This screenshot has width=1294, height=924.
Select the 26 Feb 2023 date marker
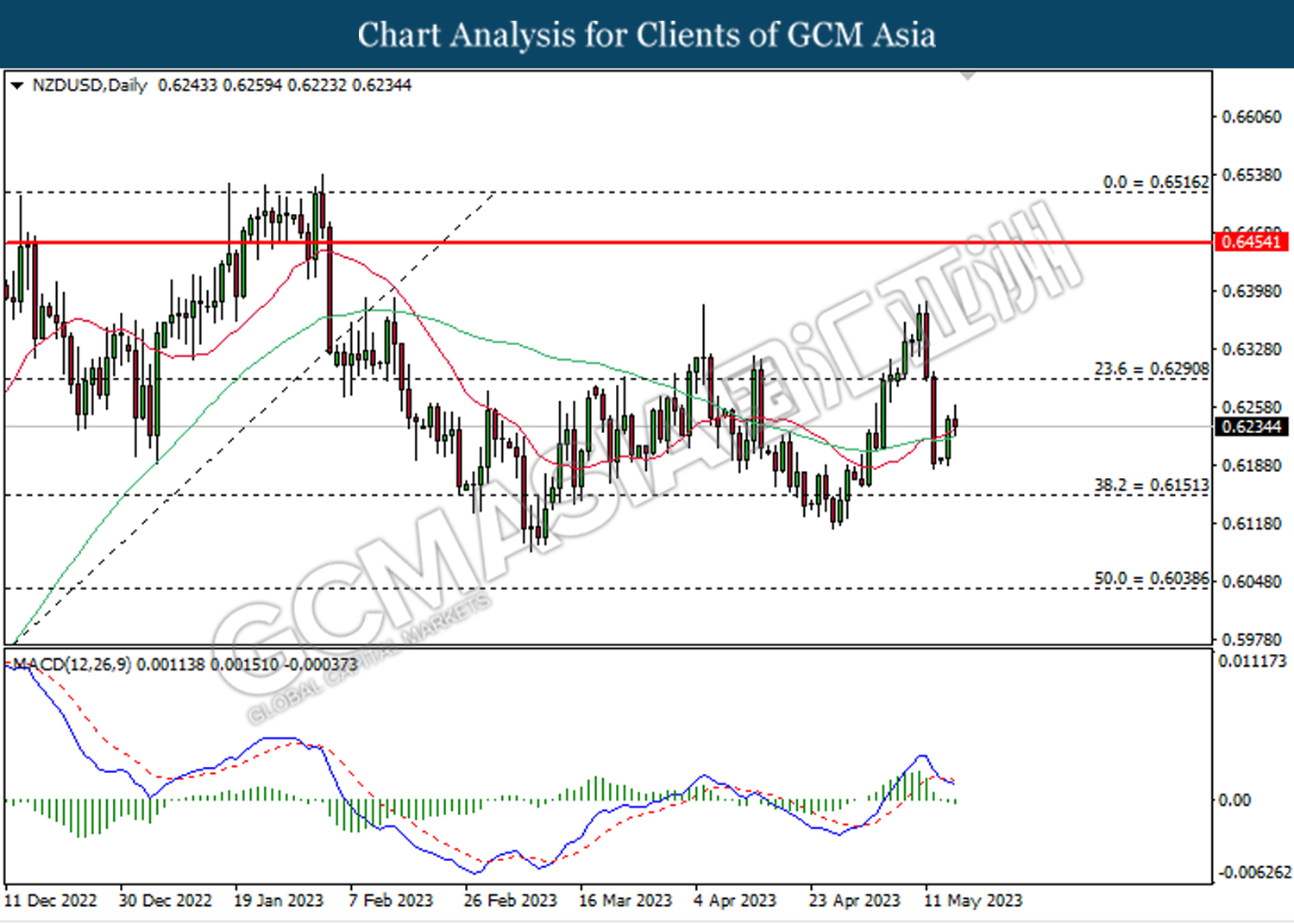coord(511,901)
